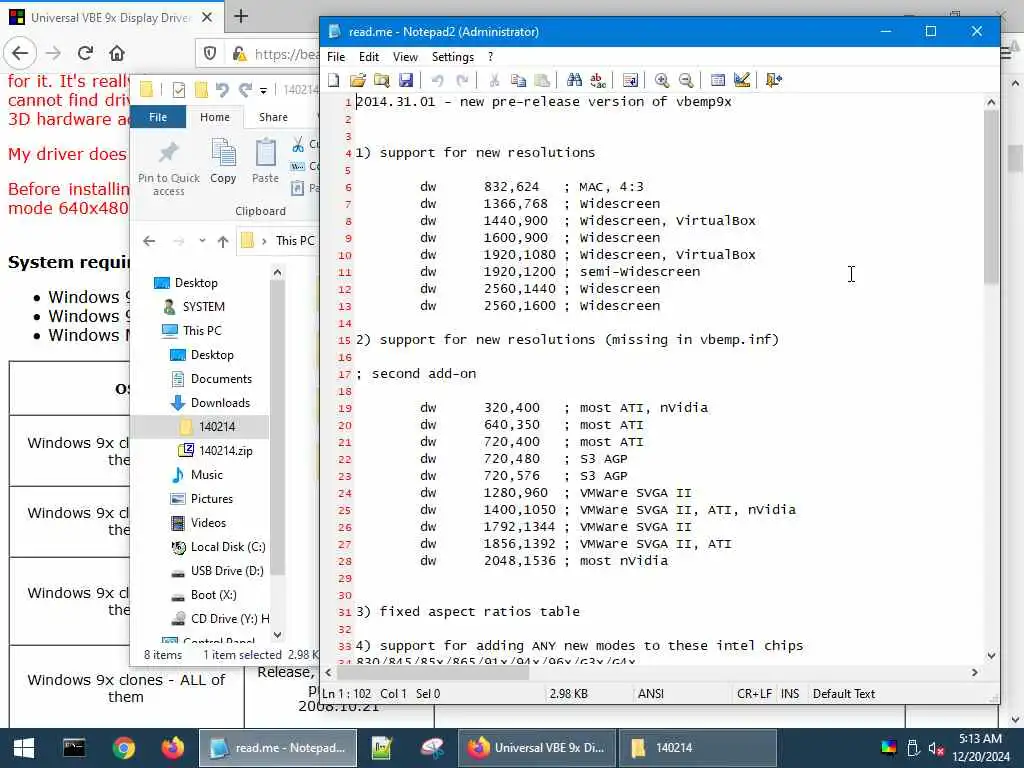Click the Customize schemes icon in Notepad2 toolbar
Screen dimensions: 1024x768
(742, 80)
